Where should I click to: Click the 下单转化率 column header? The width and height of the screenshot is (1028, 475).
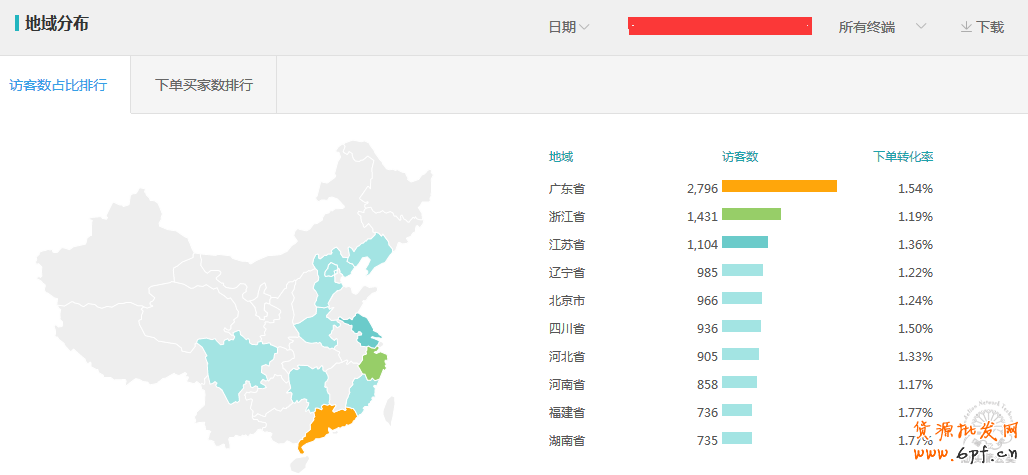click(903, 157)
